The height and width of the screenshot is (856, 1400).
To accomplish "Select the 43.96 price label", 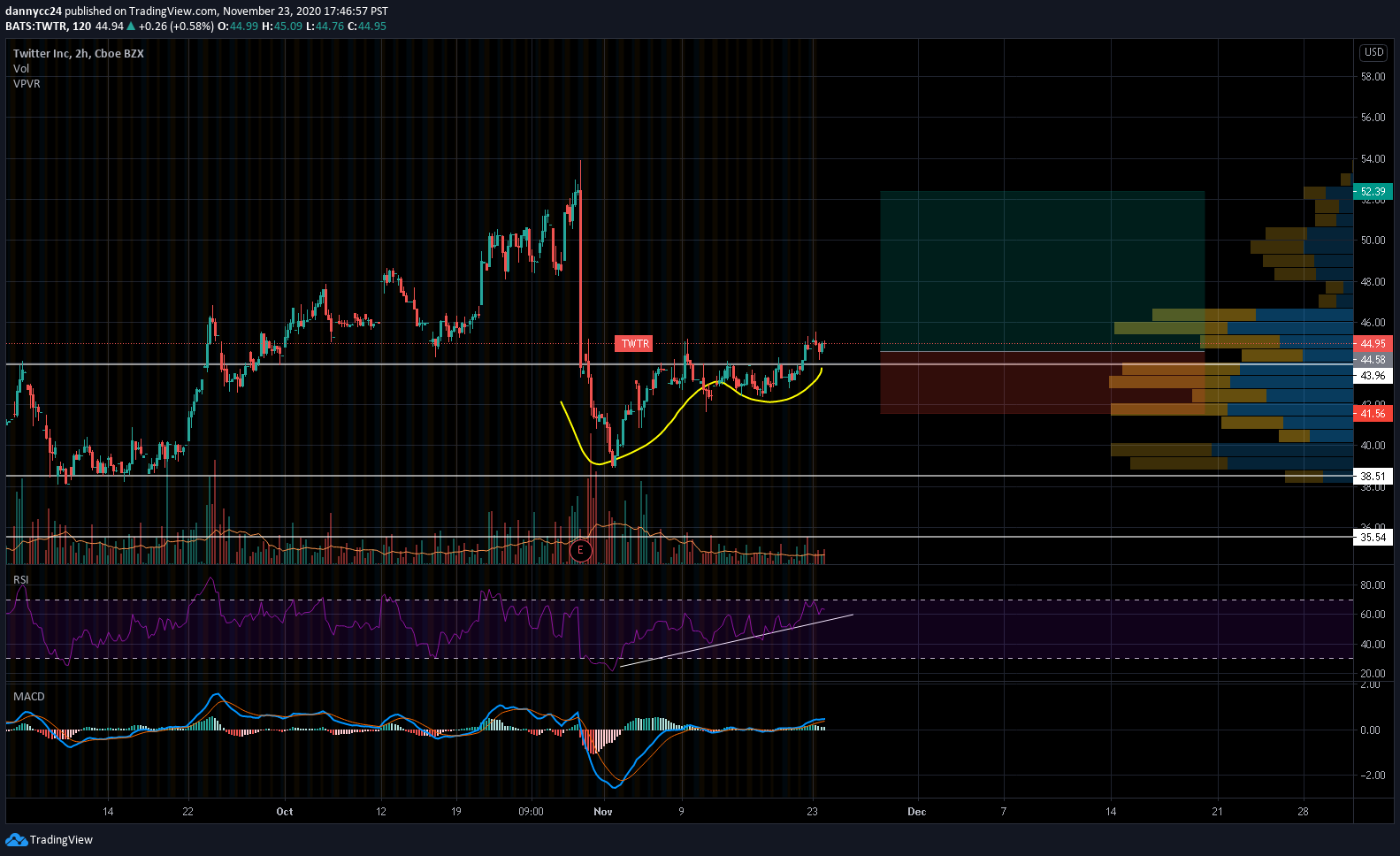I will (1373, 376).
